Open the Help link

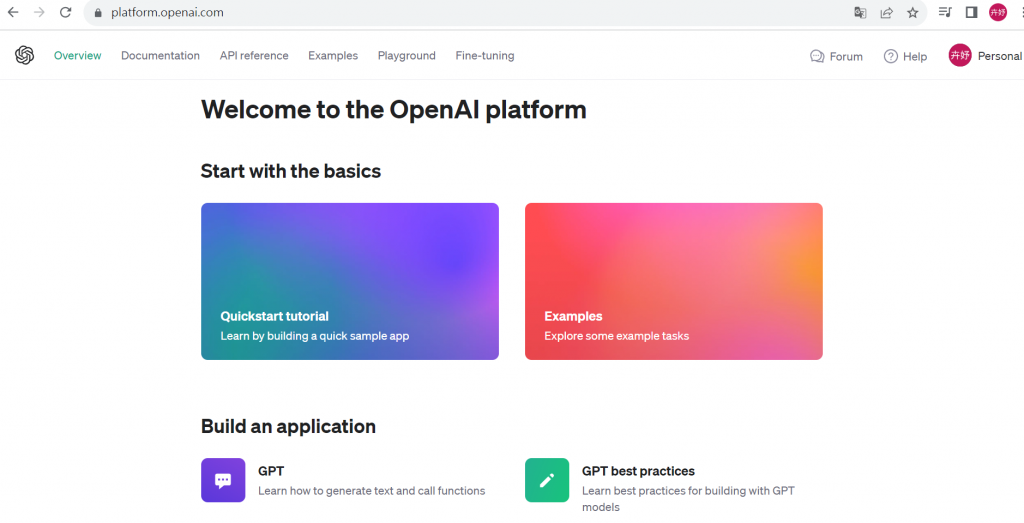[x=905, y=56]
